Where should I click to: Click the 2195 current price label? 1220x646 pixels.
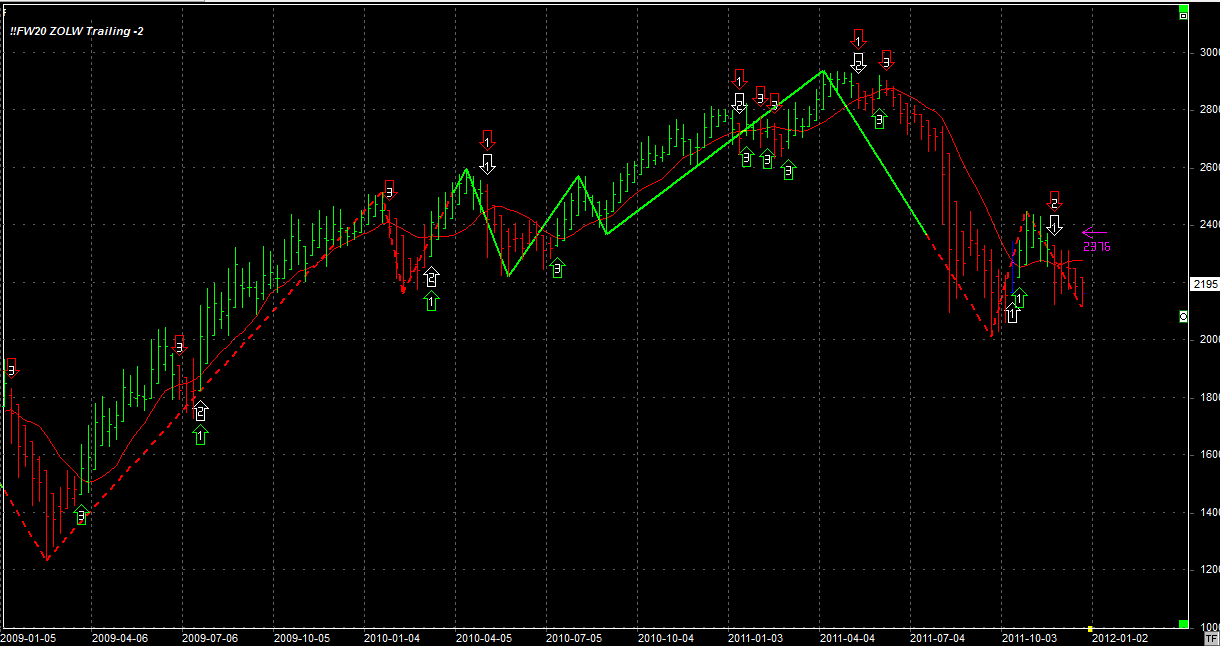(1204, 285)
